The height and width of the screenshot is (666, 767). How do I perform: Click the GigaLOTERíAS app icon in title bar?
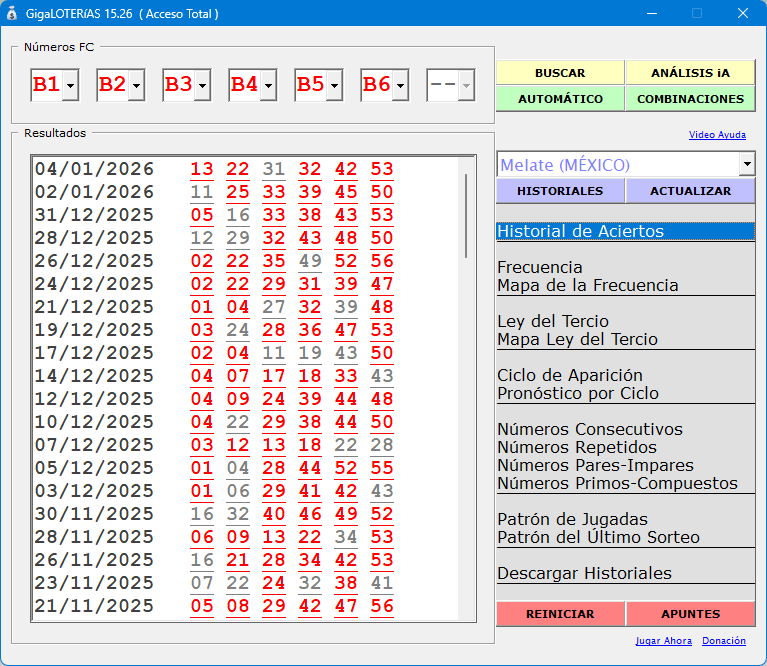coord(12,13)
